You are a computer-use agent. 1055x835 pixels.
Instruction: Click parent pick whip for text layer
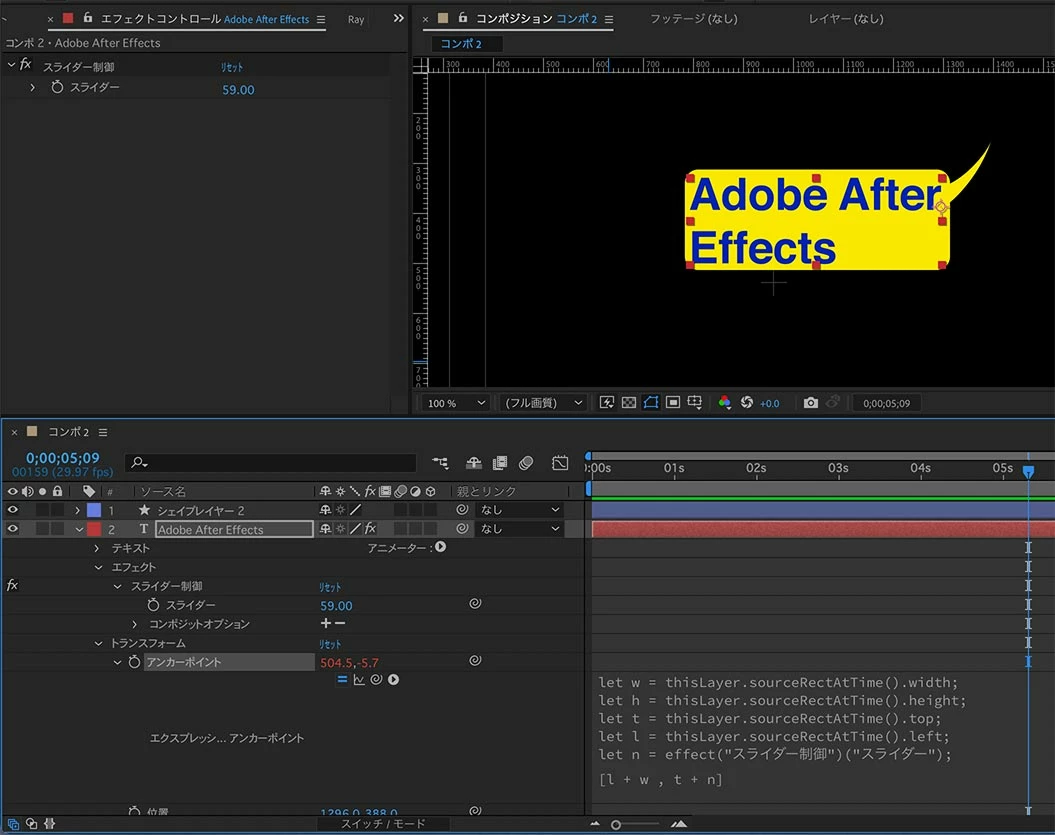coord(462,528)
